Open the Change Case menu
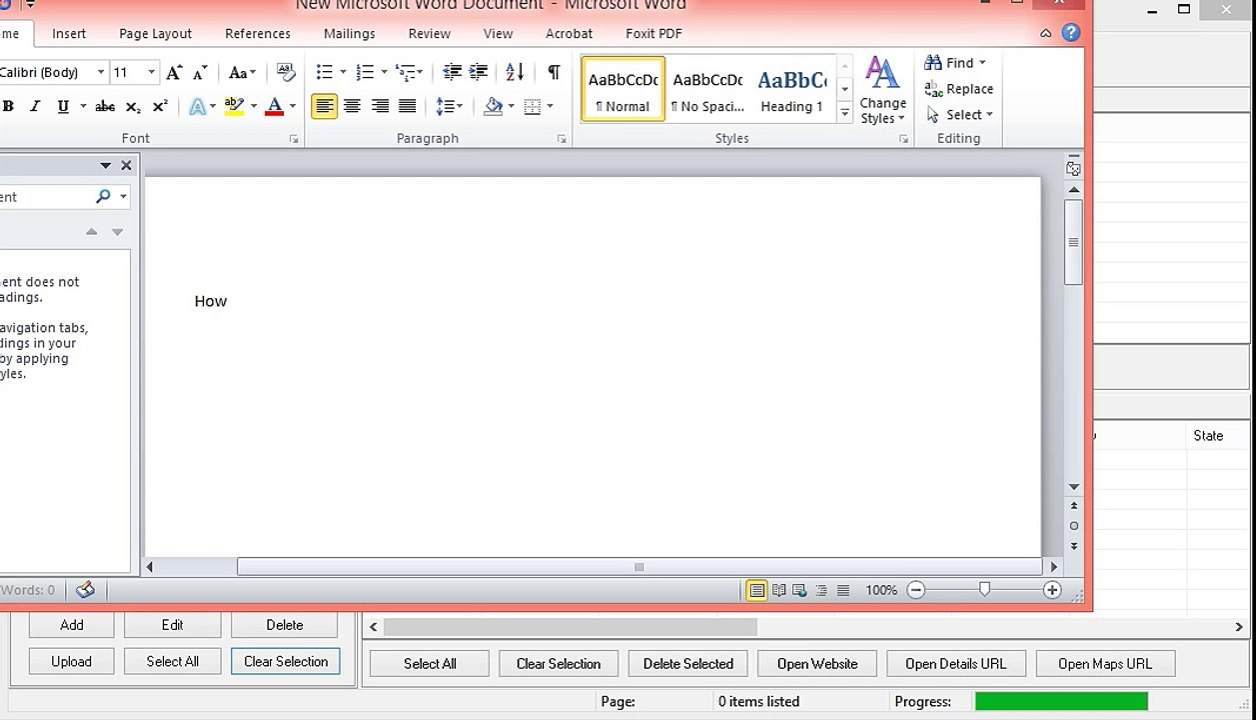Image resolution: width=1256 pixels, height=720 pixels. (x=242, y=72)
